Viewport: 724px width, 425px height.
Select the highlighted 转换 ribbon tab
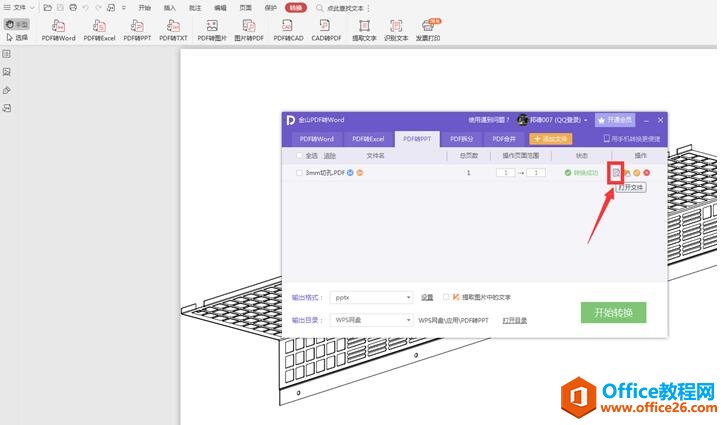coord(296,8)
